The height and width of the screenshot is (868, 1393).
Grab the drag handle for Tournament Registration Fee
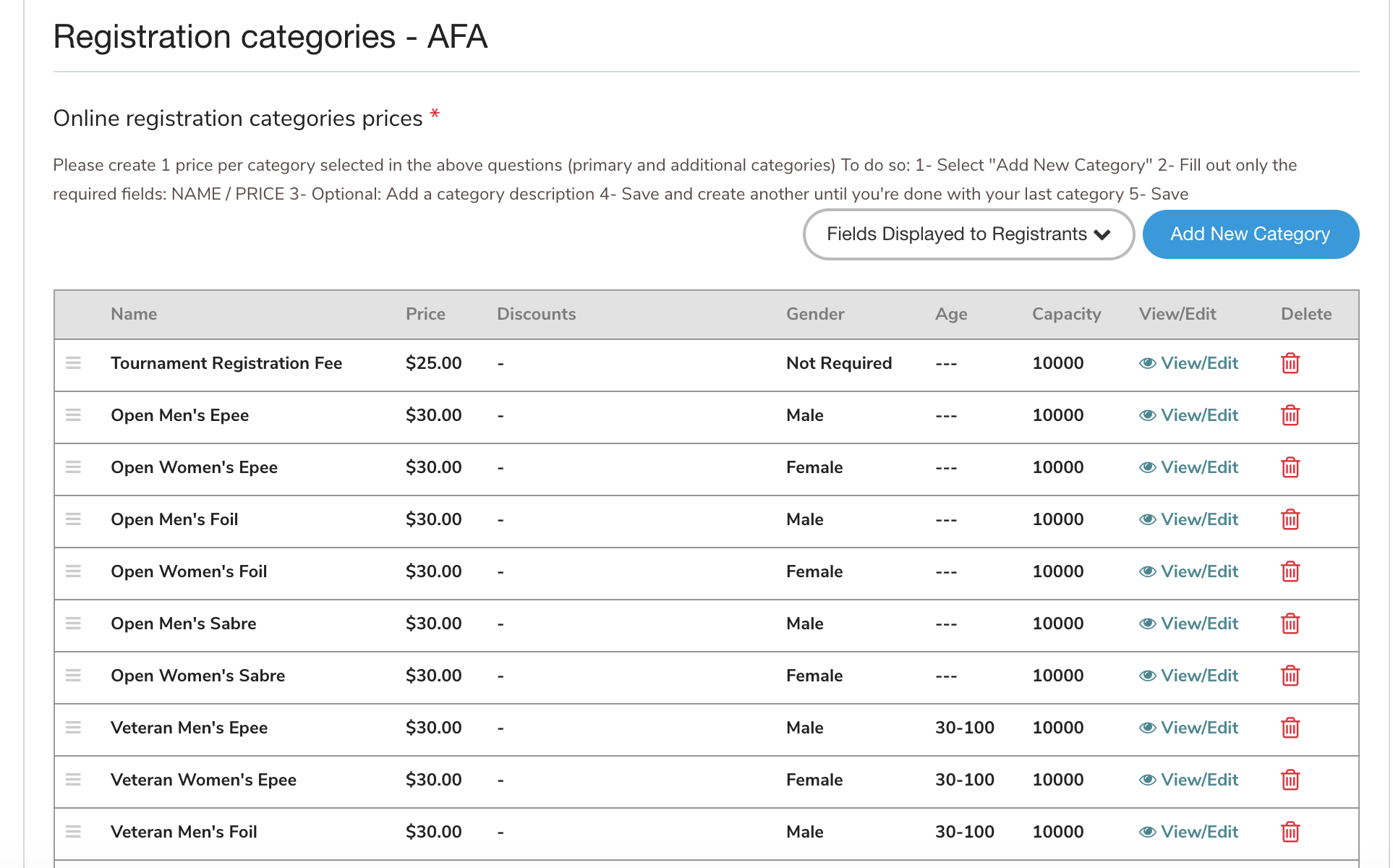[x=73, y=362]
